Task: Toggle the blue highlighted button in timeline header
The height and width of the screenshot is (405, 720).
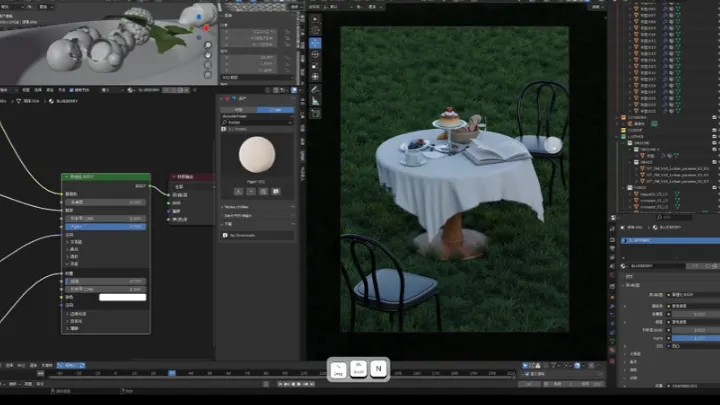Action: [x=71, y=366]
